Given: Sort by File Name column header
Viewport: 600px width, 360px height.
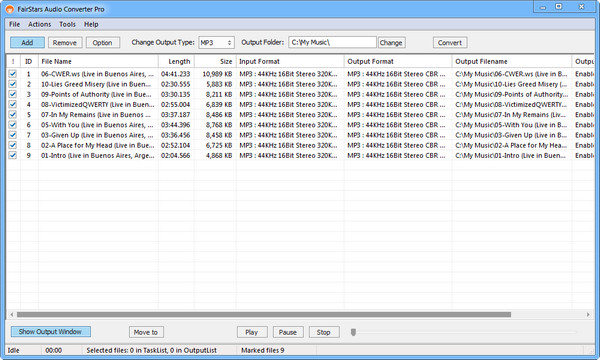Looking at the screenshot, I should coord(98,61).
